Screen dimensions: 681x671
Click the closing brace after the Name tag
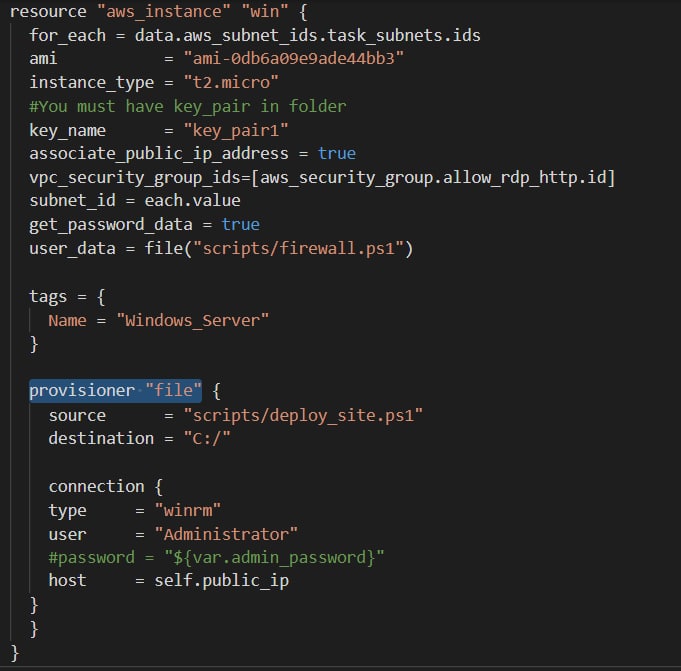(x=34, y=344)
